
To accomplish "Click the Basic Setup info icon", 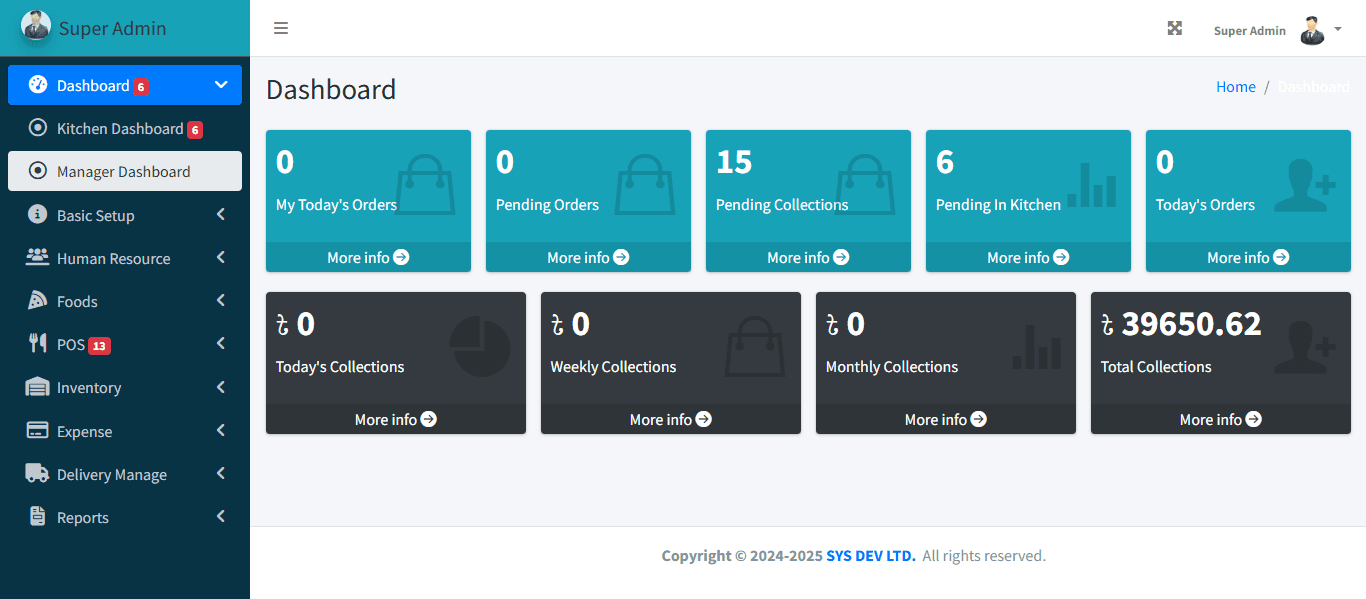I will click(38, 214).
